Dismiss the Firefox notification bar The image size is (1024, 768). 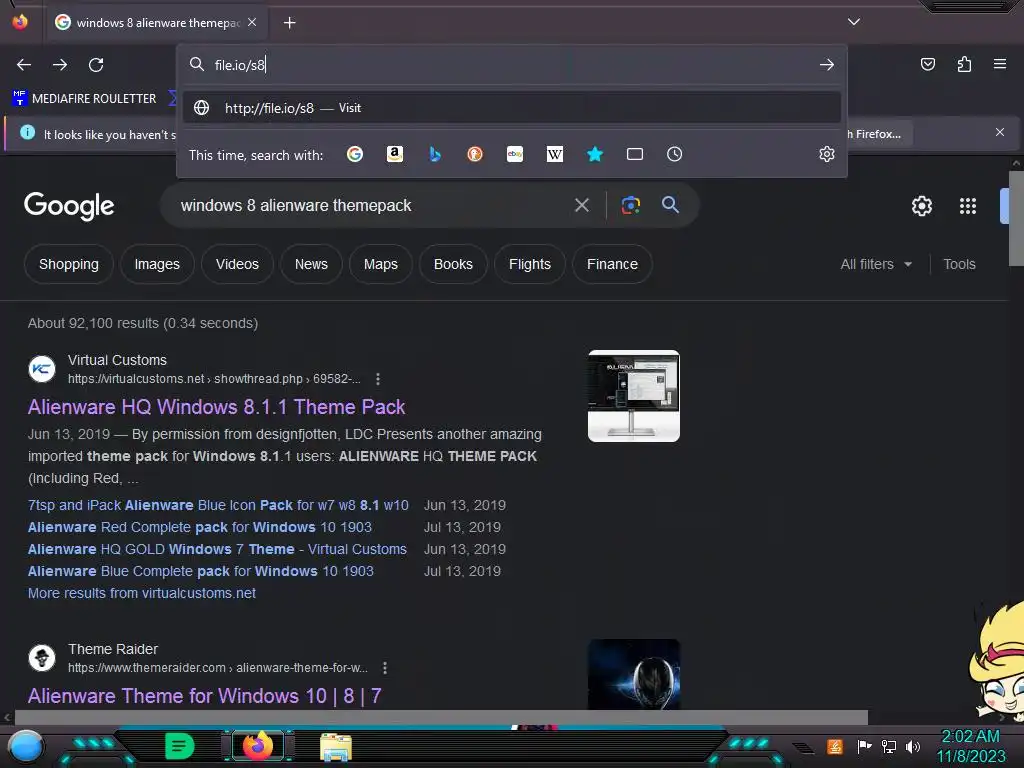coord(1000,133)
